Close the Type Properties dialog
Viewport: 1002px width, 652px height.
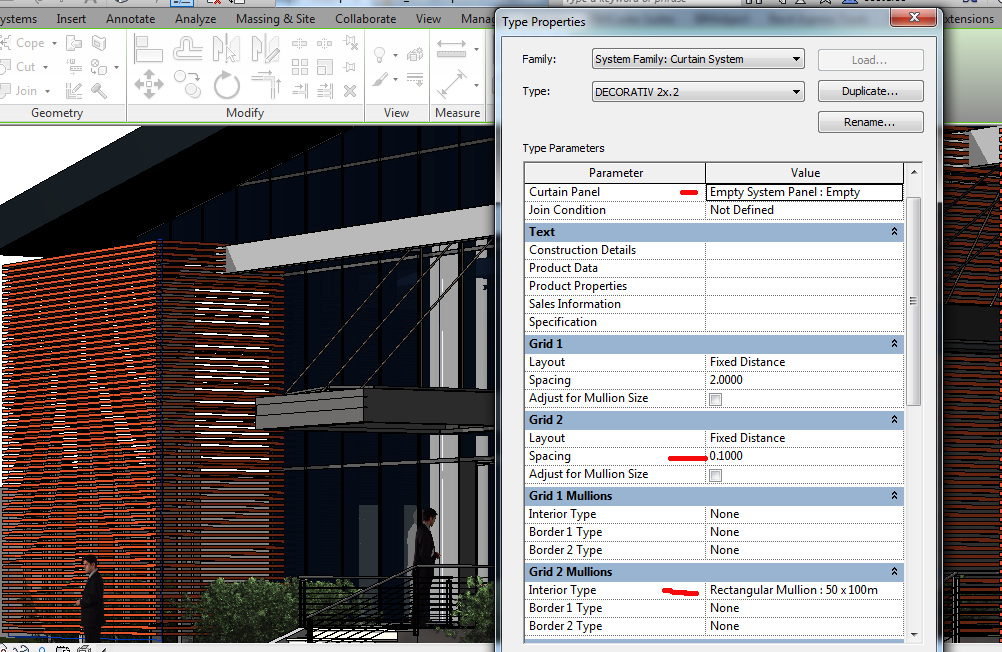point(914,17)
